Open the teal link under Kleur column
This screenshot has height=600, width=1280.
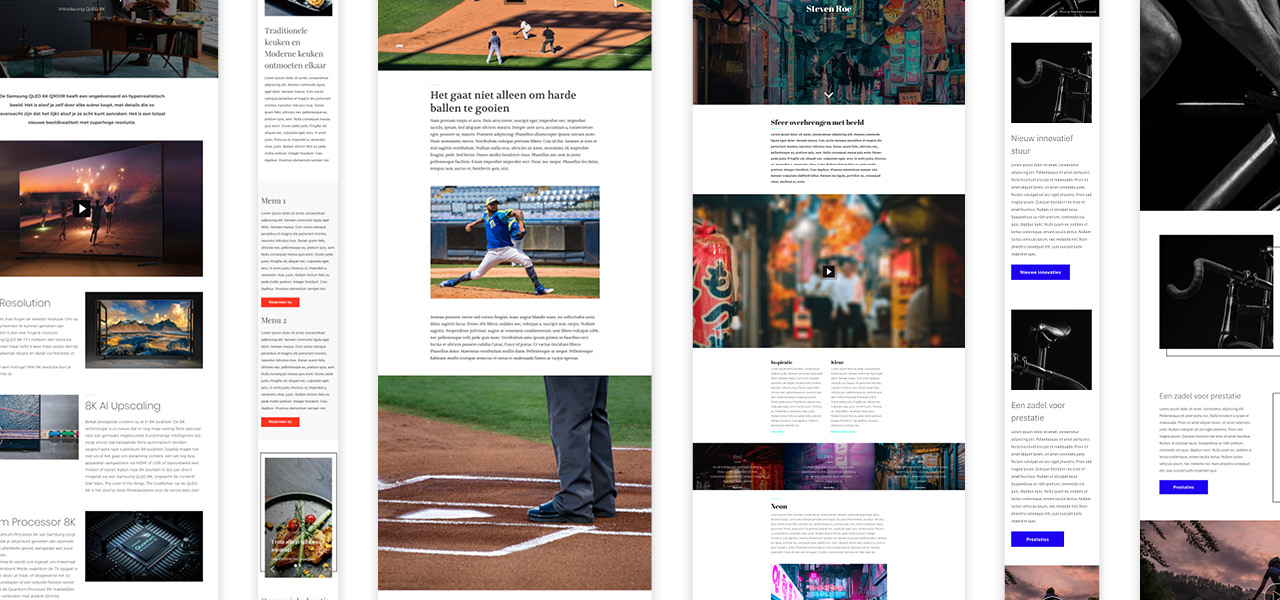tap(843, 432)
